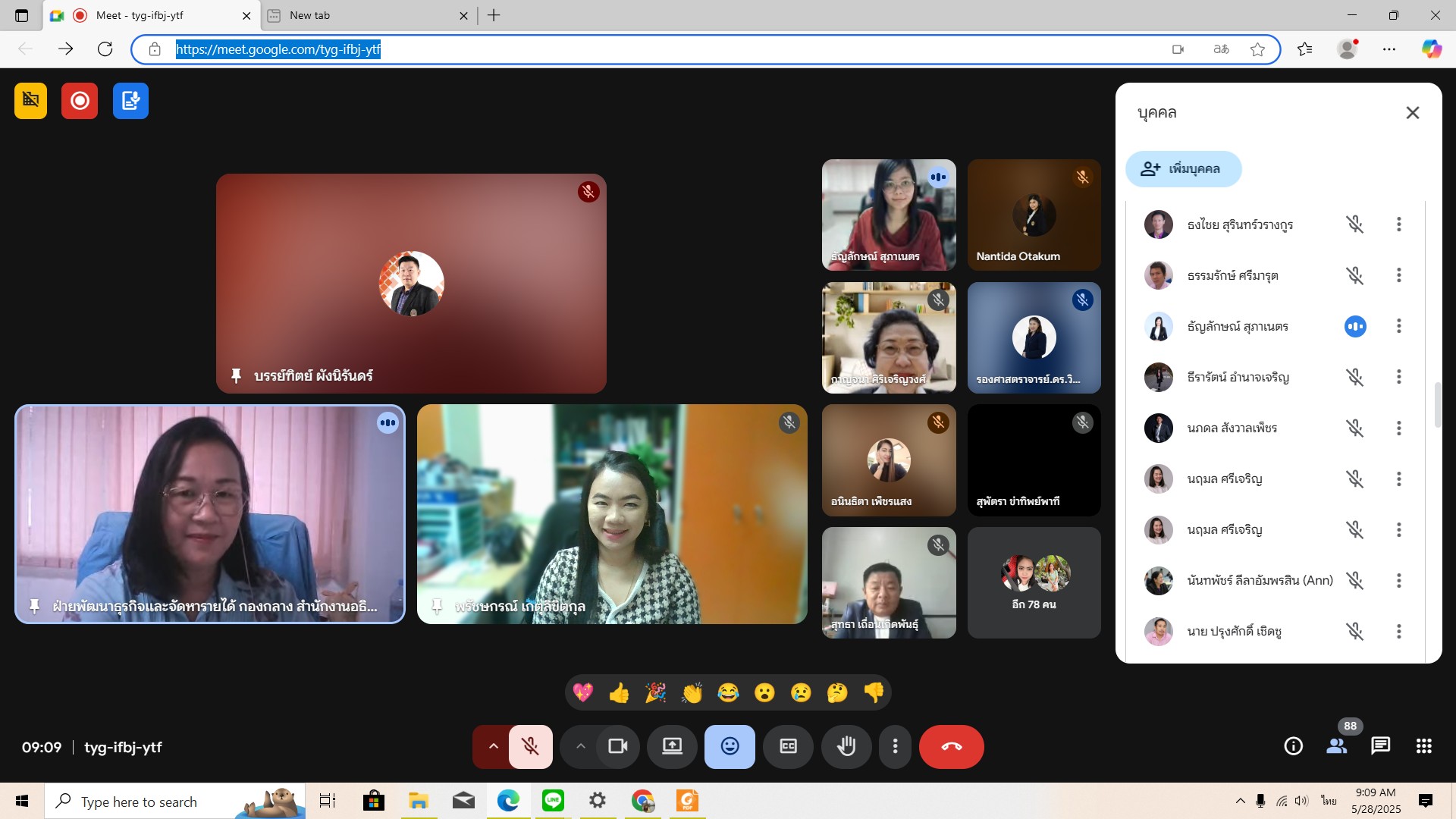Click the red record extension icon
Screen dimensions: 1456x819
click(x=80, y=101)
